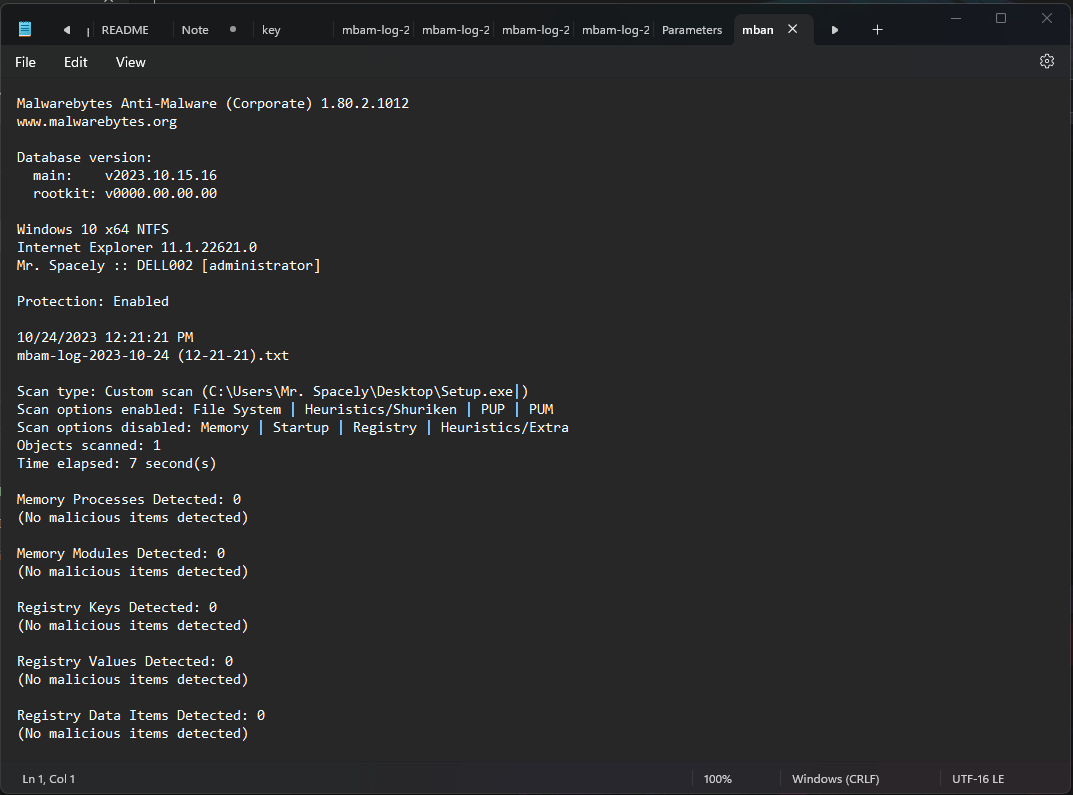
Task: Click the mbam-log-2023-10-24 (12-21-21).txt filename line
Action: coord(153,356)
